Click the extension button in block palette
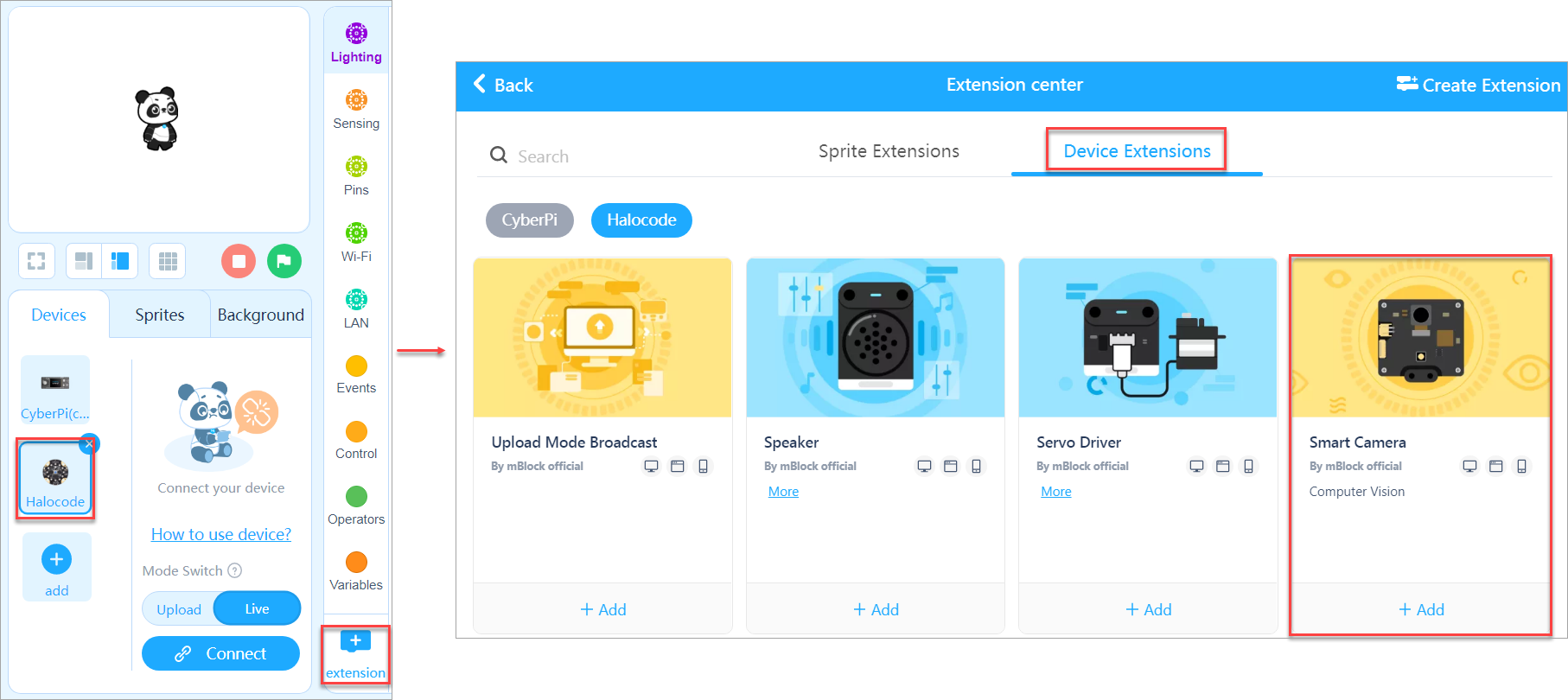 pos(355,655)
